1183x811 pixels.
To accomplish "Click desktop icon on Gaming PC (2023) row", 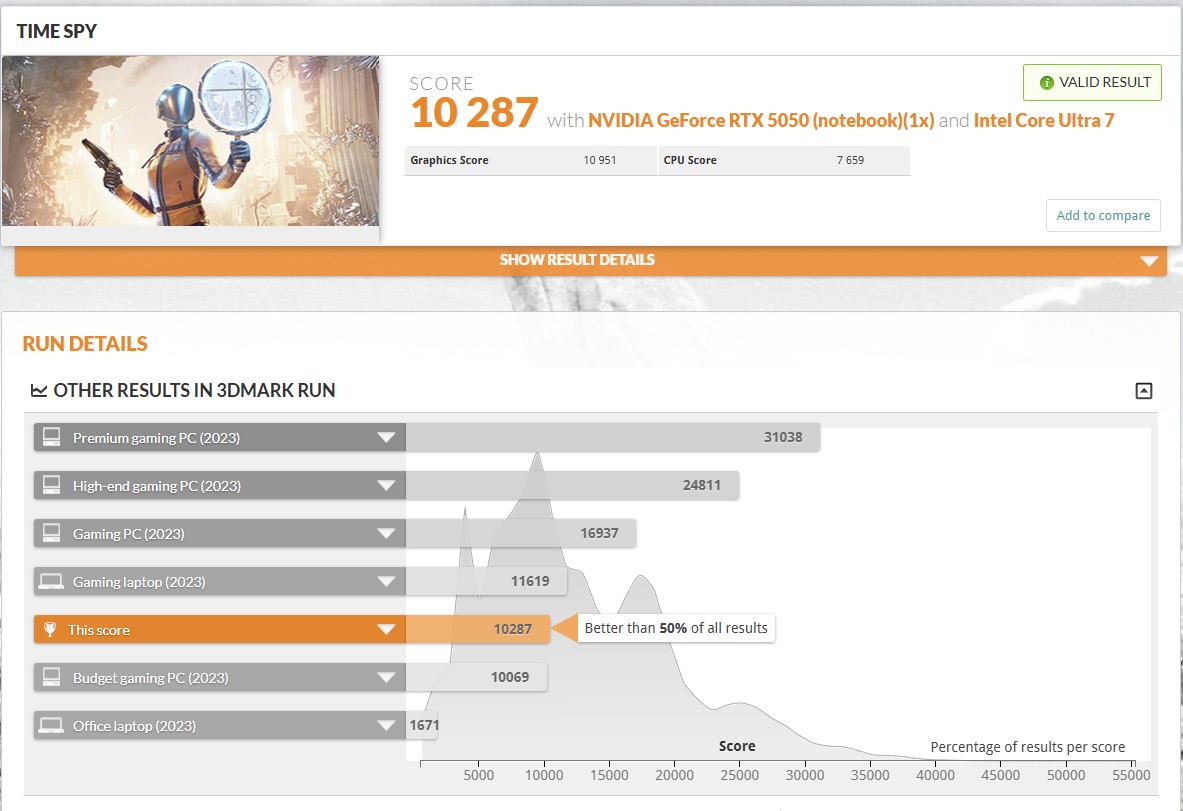I will (x=51, y=533).
